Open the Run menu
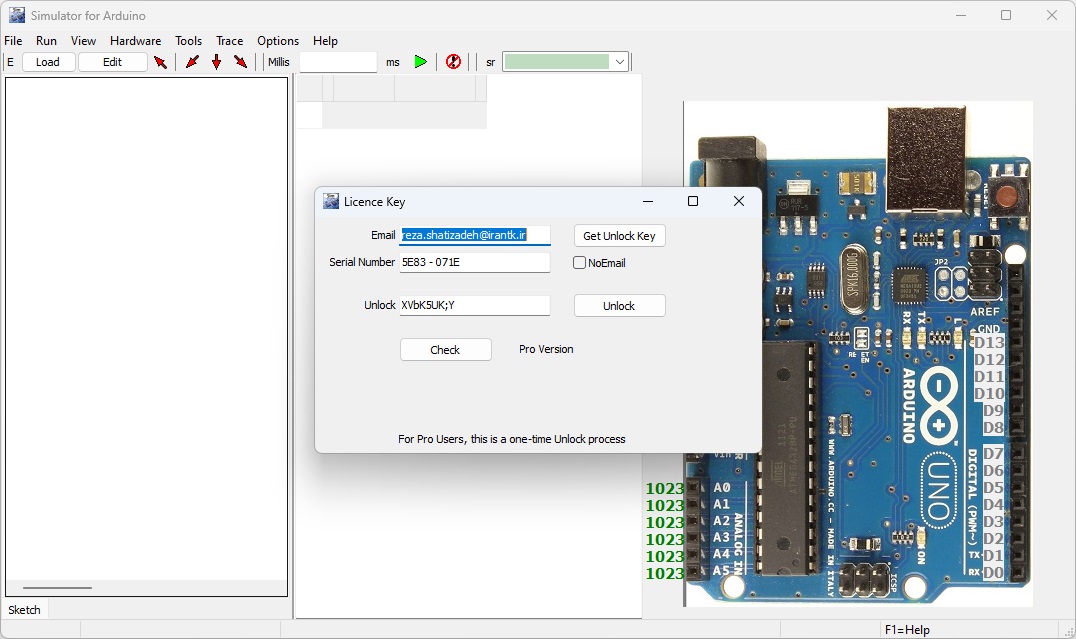This screenshot has width=1076, height=639. [x=46, y=40]
